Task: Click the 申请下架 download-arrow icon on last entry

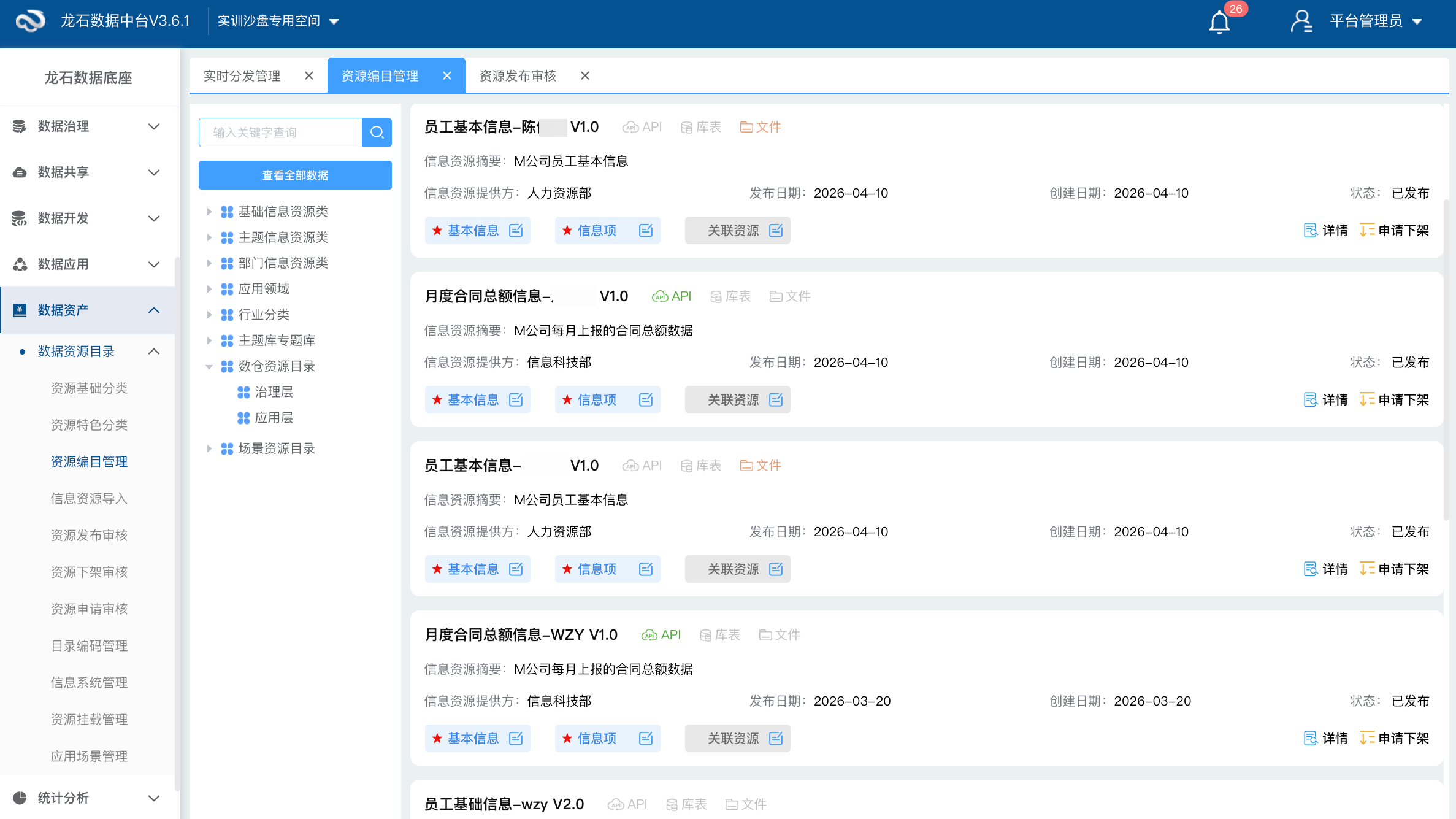Action: (1366, 738)
